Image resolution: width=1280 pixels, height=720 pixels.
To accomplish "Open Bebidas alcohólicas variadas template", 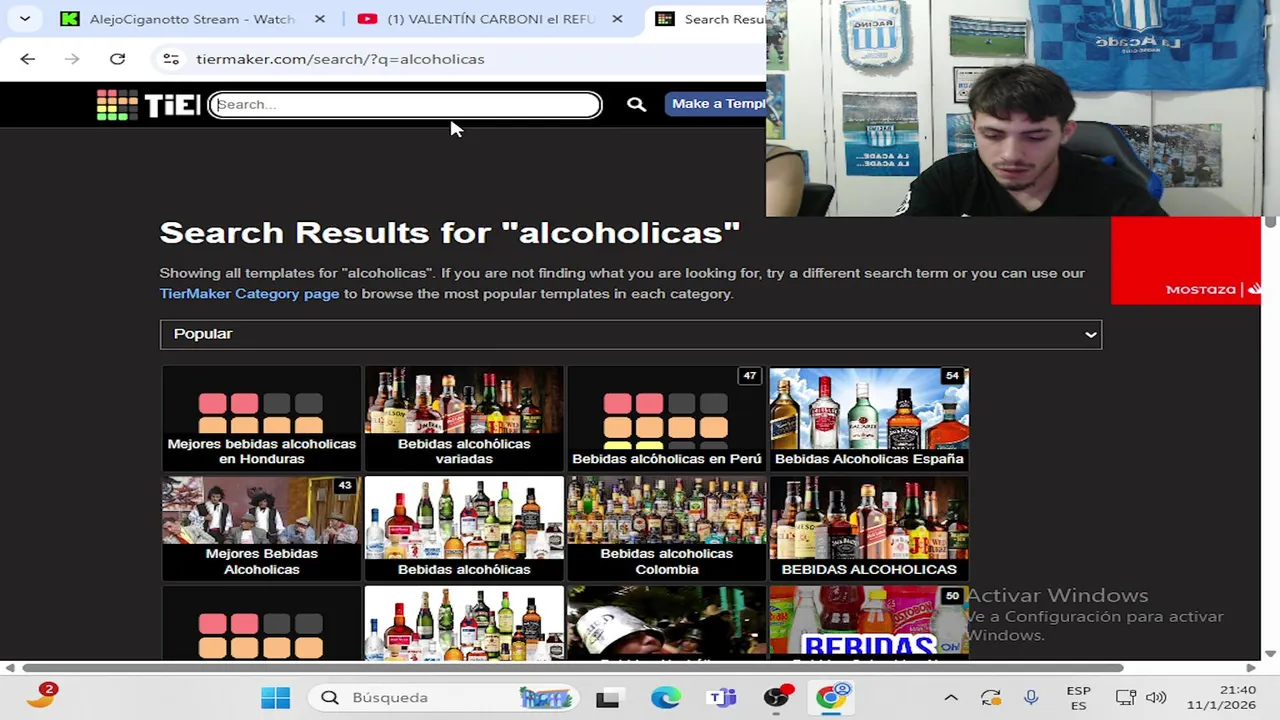I will 464,418.
